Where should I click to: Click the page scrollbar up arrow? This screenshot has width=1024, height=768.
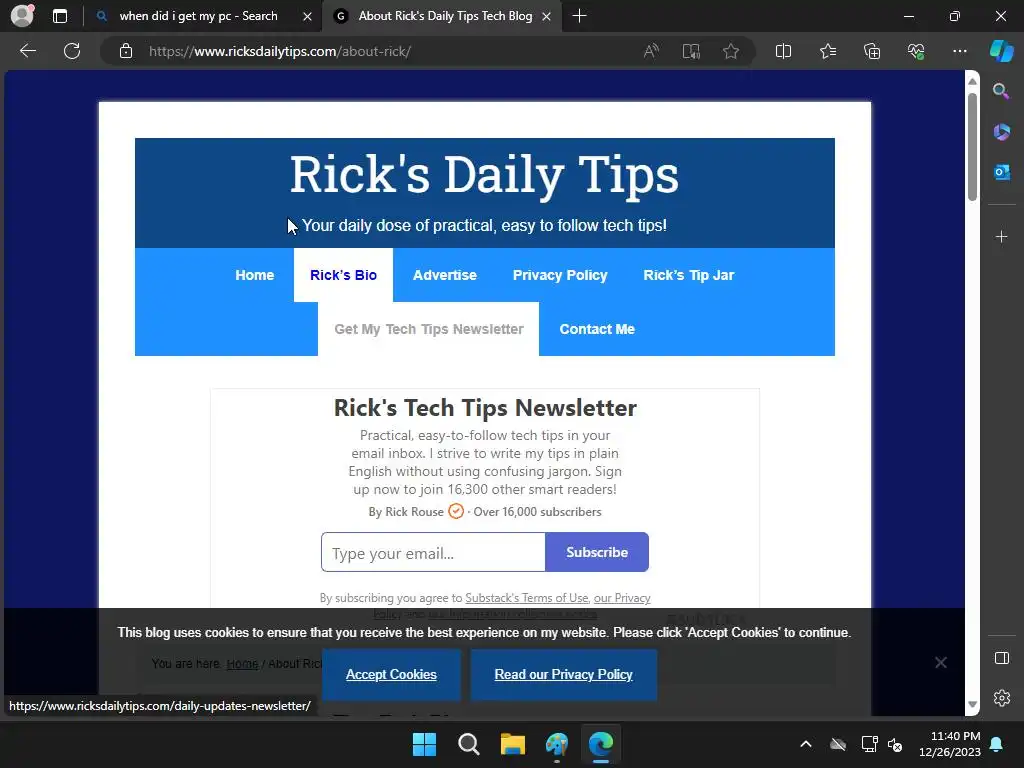(972, 81)
